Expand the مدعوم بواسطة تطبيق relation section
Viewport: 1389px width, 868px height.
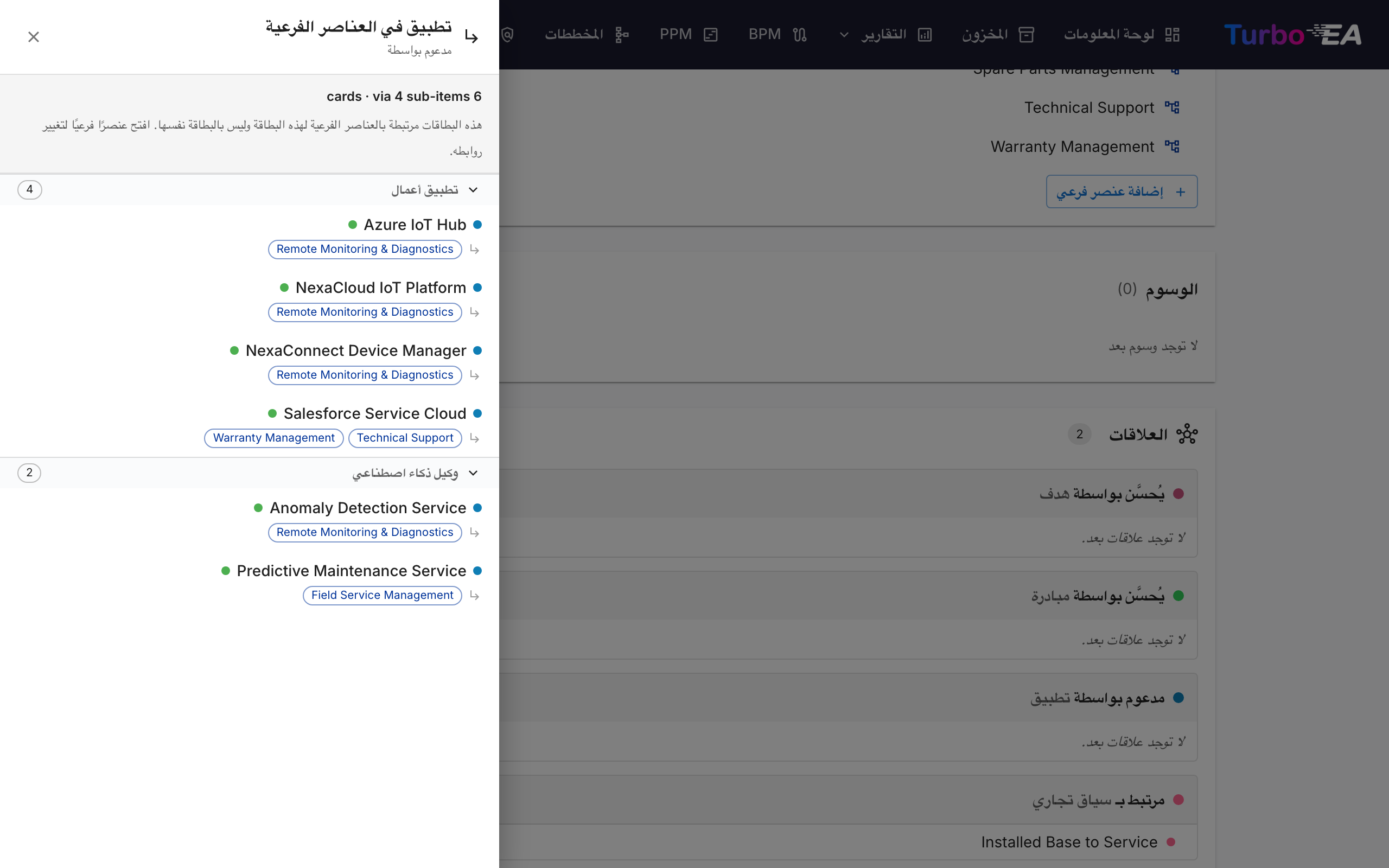(849, 698)
